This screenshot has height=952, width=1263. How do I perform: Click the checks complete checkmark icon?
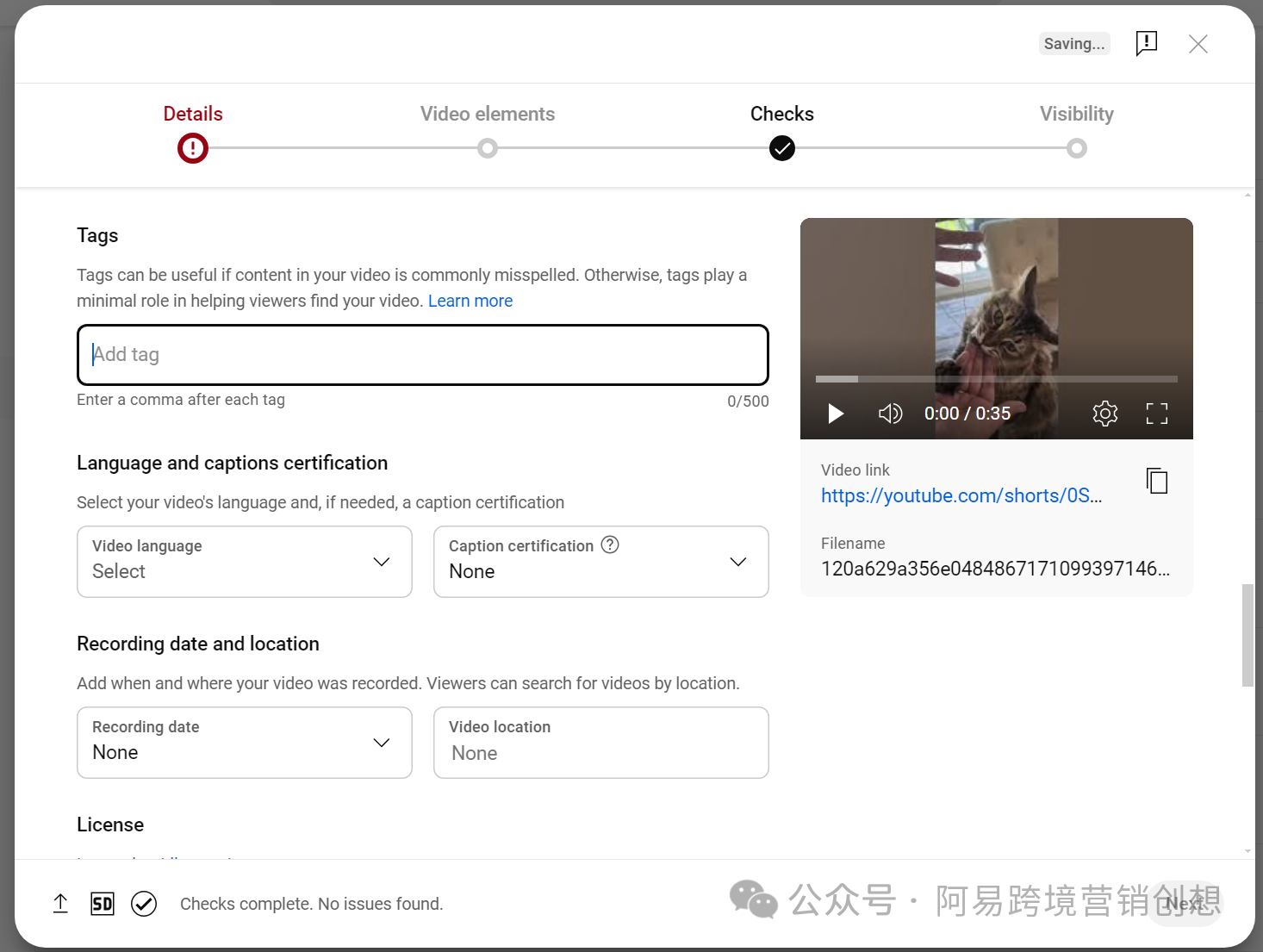(144, 904)
